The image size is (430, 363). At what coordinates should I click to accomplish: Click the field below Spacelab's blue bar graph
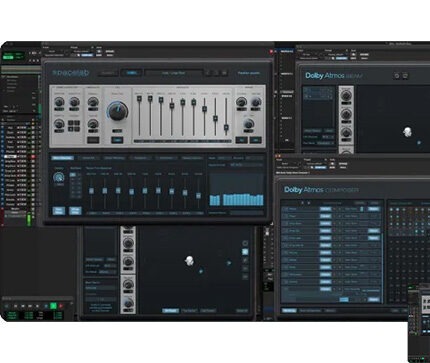click(x=246, y=212)
